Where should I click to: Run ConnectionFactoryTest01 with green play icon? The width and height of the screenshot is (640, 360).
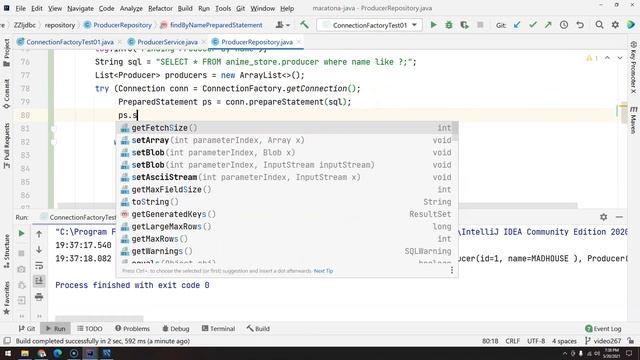click(433, 25)
